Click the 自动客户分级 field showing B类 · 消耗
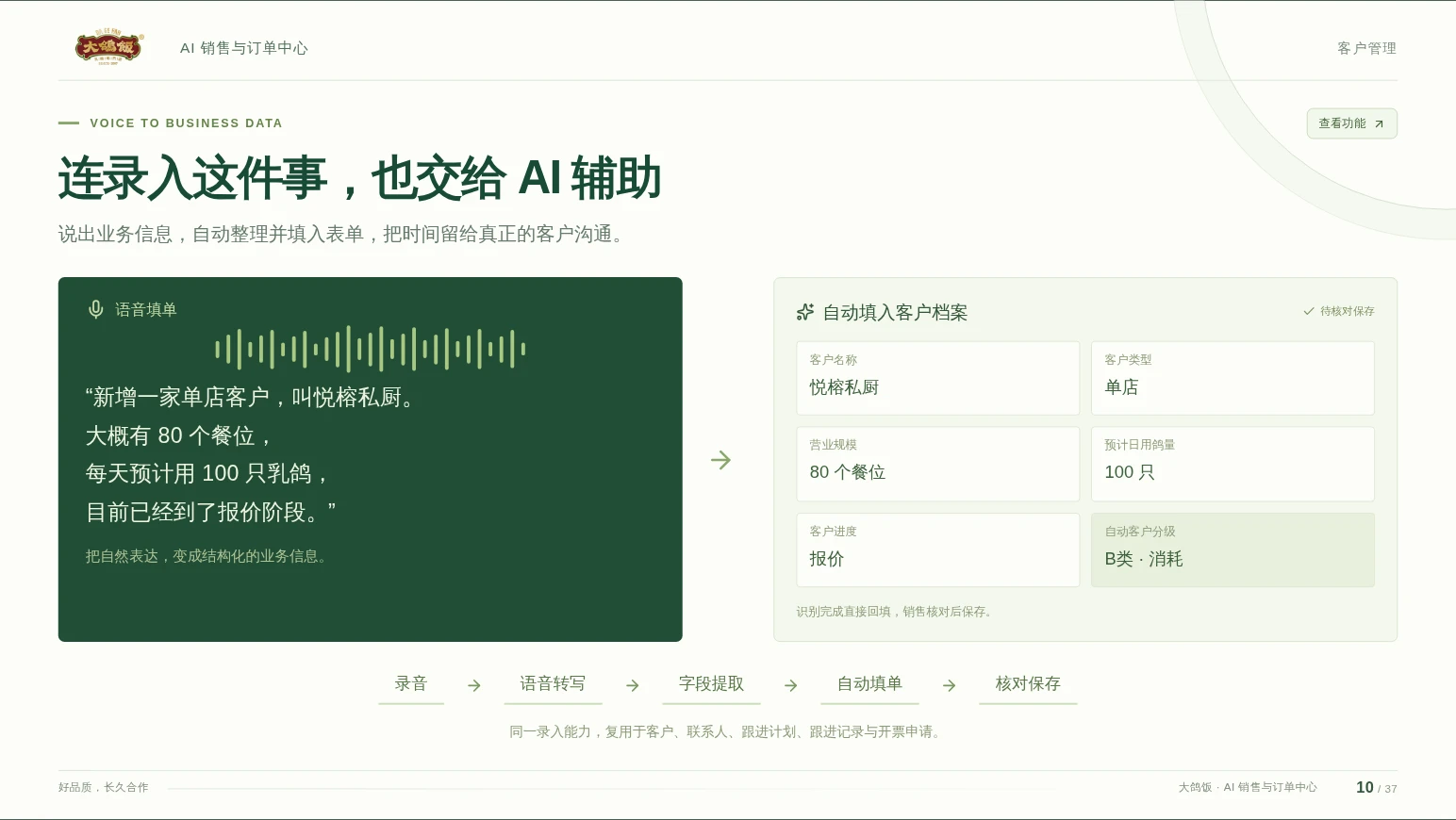1456x820 pixels. (x=1233, y=550)
